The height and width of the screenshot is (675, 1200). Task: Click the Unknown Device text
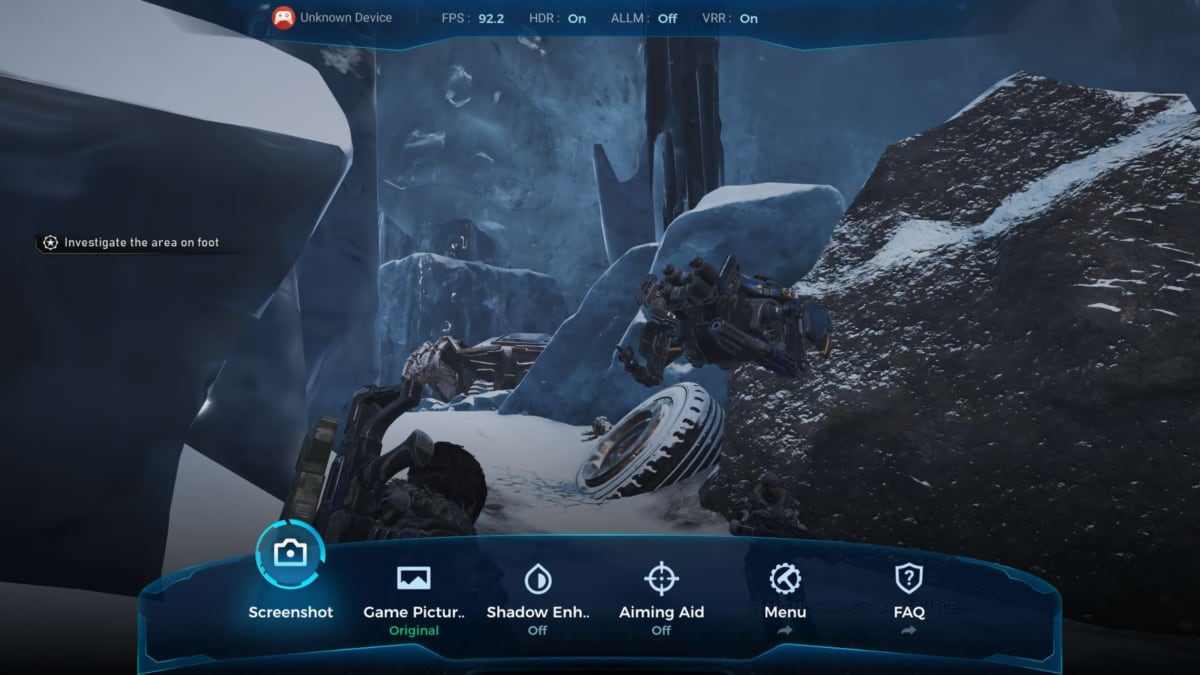click(346, 18)
